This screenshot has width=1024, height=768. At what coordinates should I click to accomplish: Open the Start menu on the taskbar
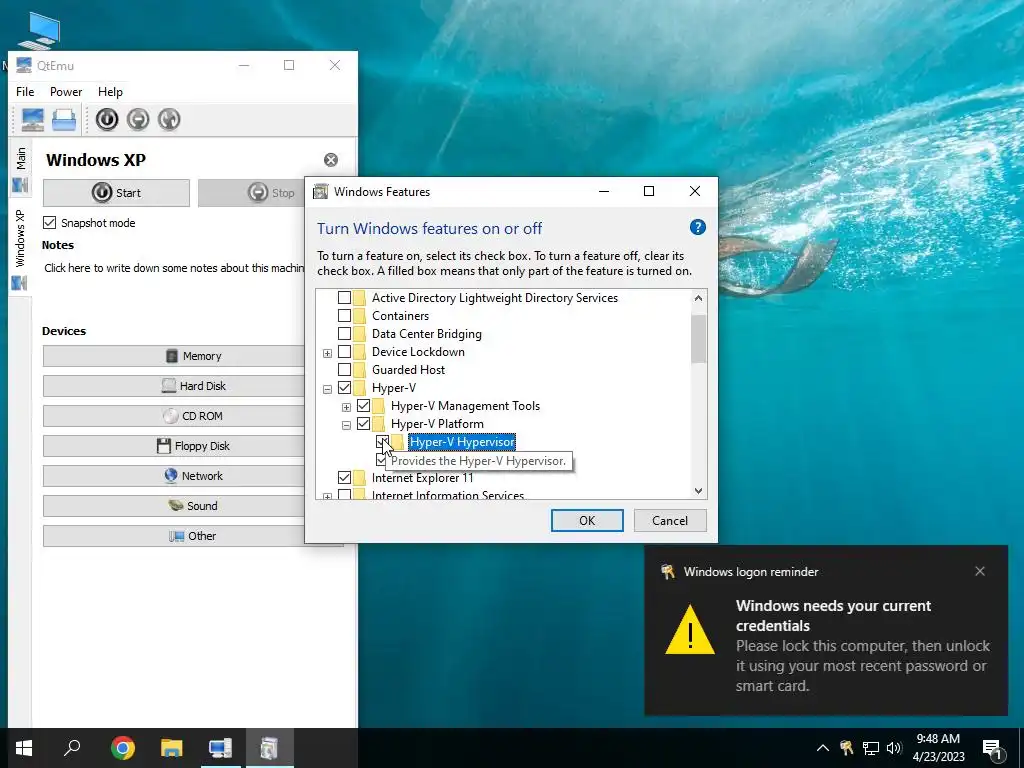click(x=24, y=748)
